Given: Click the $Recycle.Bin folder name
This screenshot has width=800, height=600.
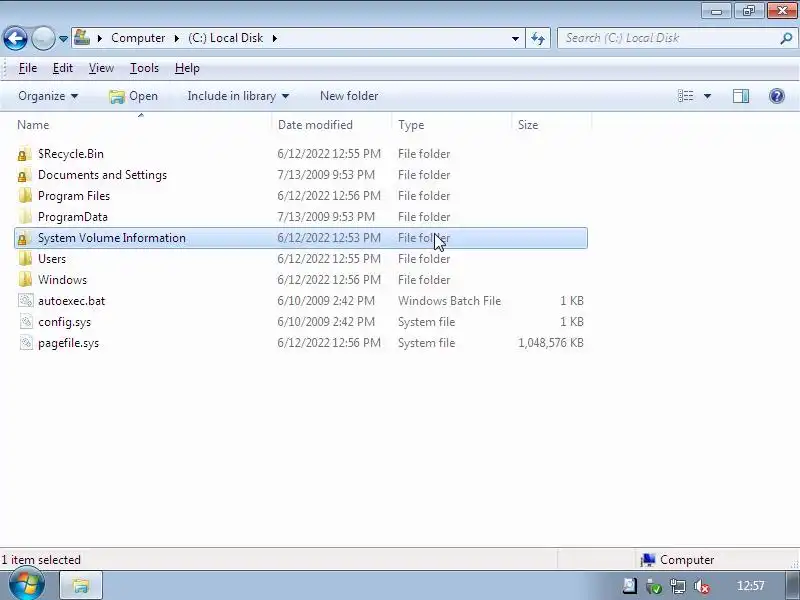Looking at the screenshot, I should click(71, 154).
